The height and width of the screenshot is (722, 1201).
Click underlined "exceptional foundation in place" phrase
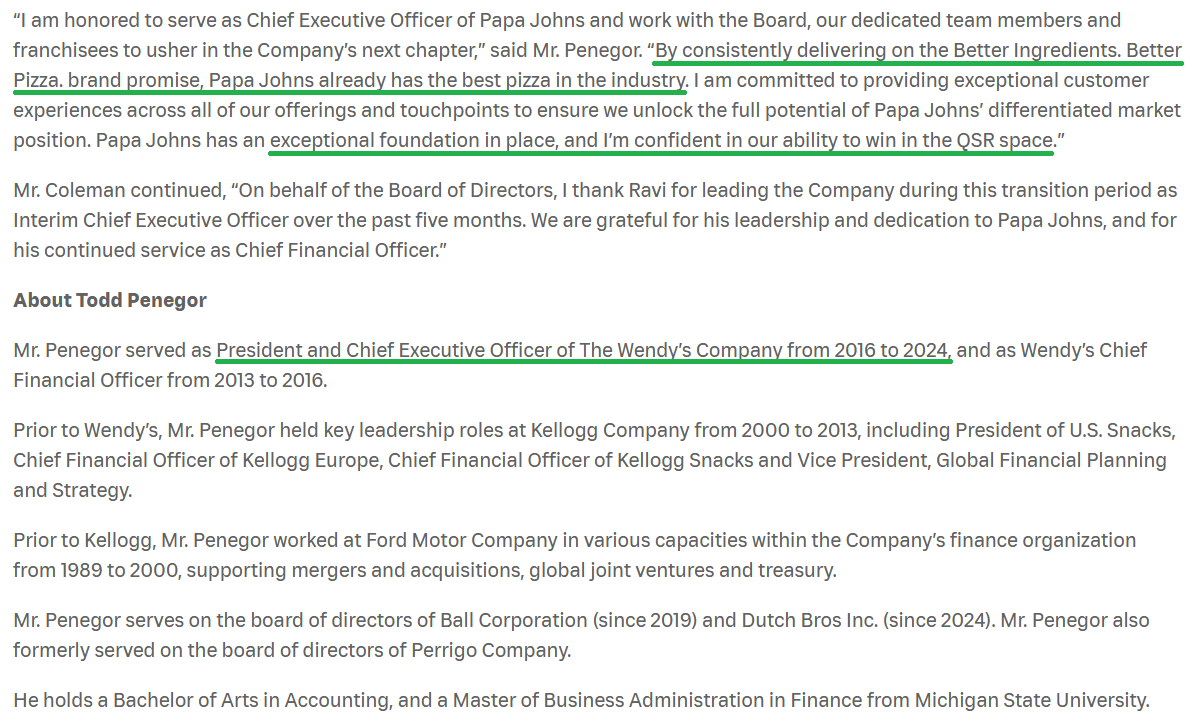(412, 141)
